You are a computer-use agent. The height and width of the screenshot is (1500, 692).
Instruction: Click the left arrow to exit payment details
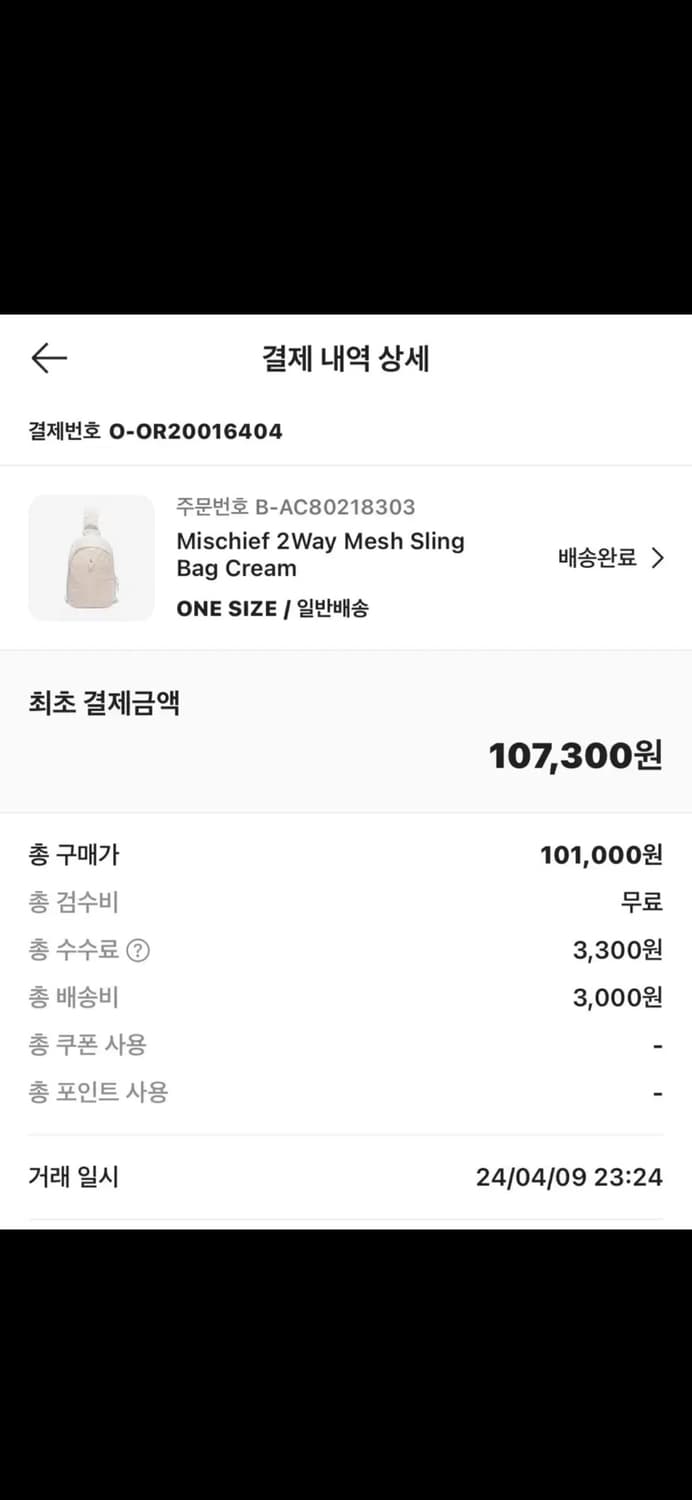pos(48,357)
